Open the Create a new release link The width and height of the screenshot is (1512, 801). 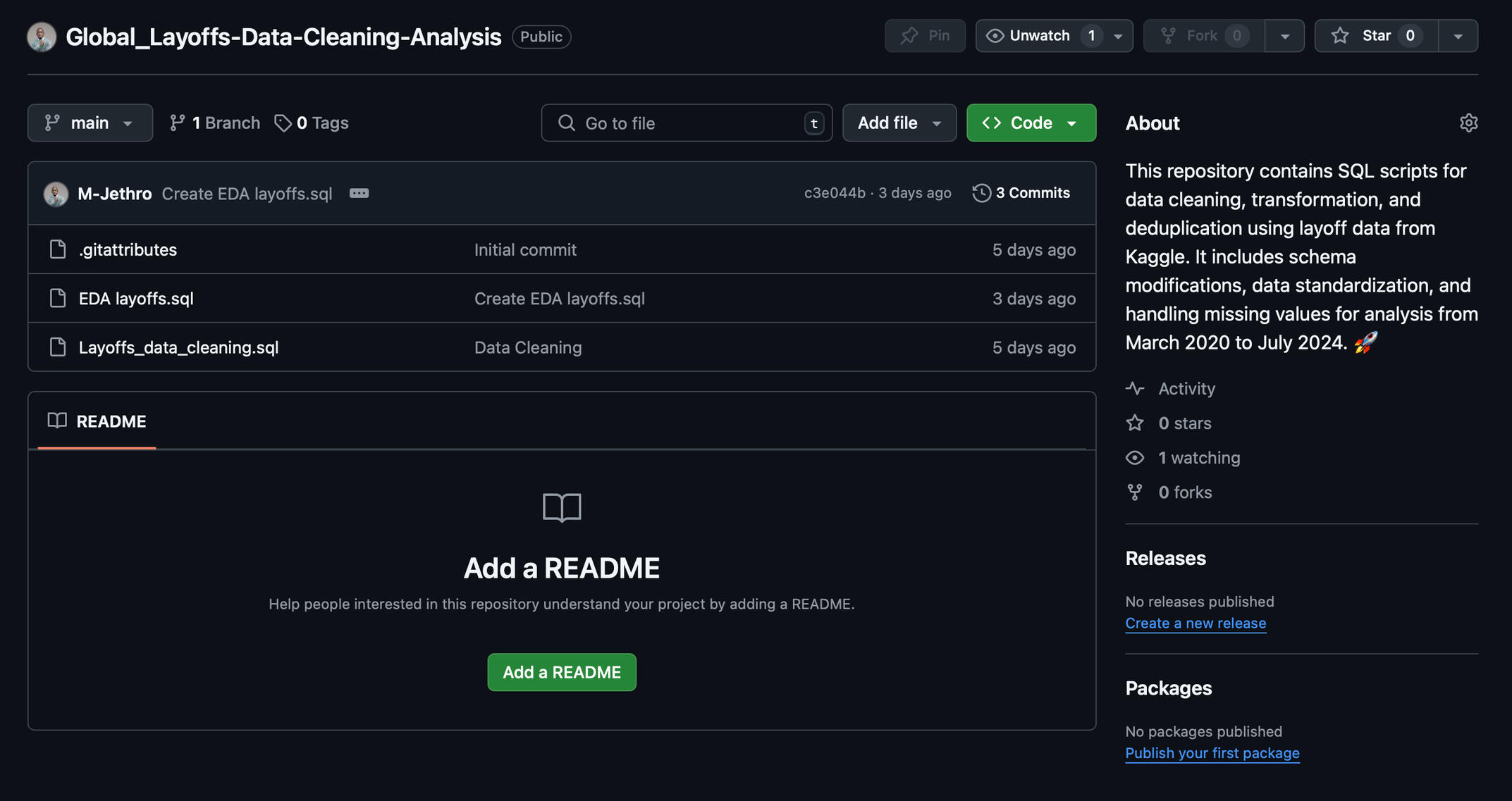point(1195,623)
